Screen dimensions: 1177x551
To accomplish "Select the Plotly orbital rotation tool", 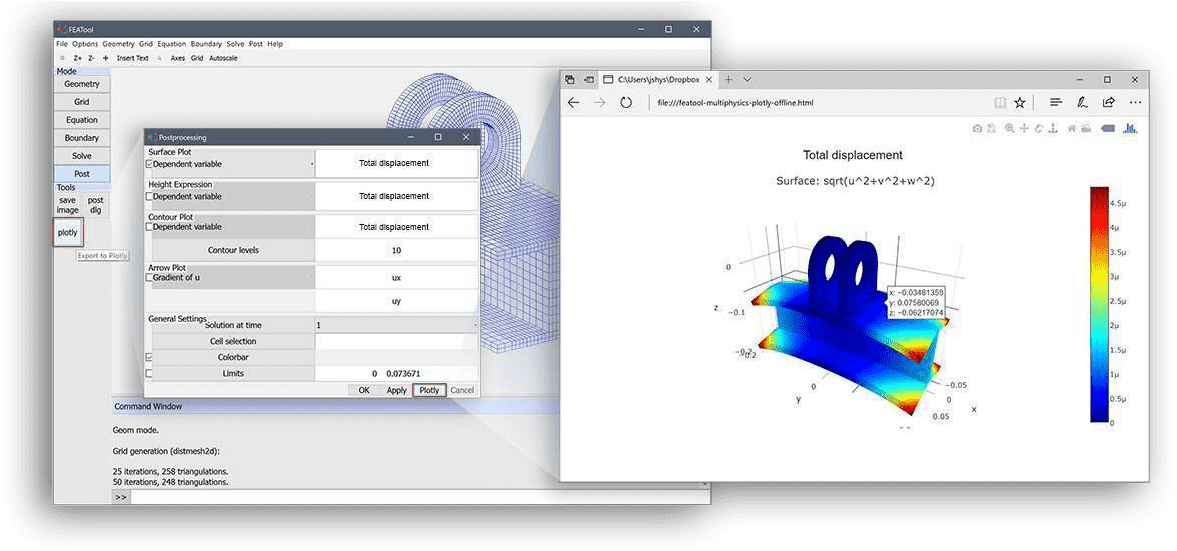I will pyautogui.click(x=1039, y=128).
